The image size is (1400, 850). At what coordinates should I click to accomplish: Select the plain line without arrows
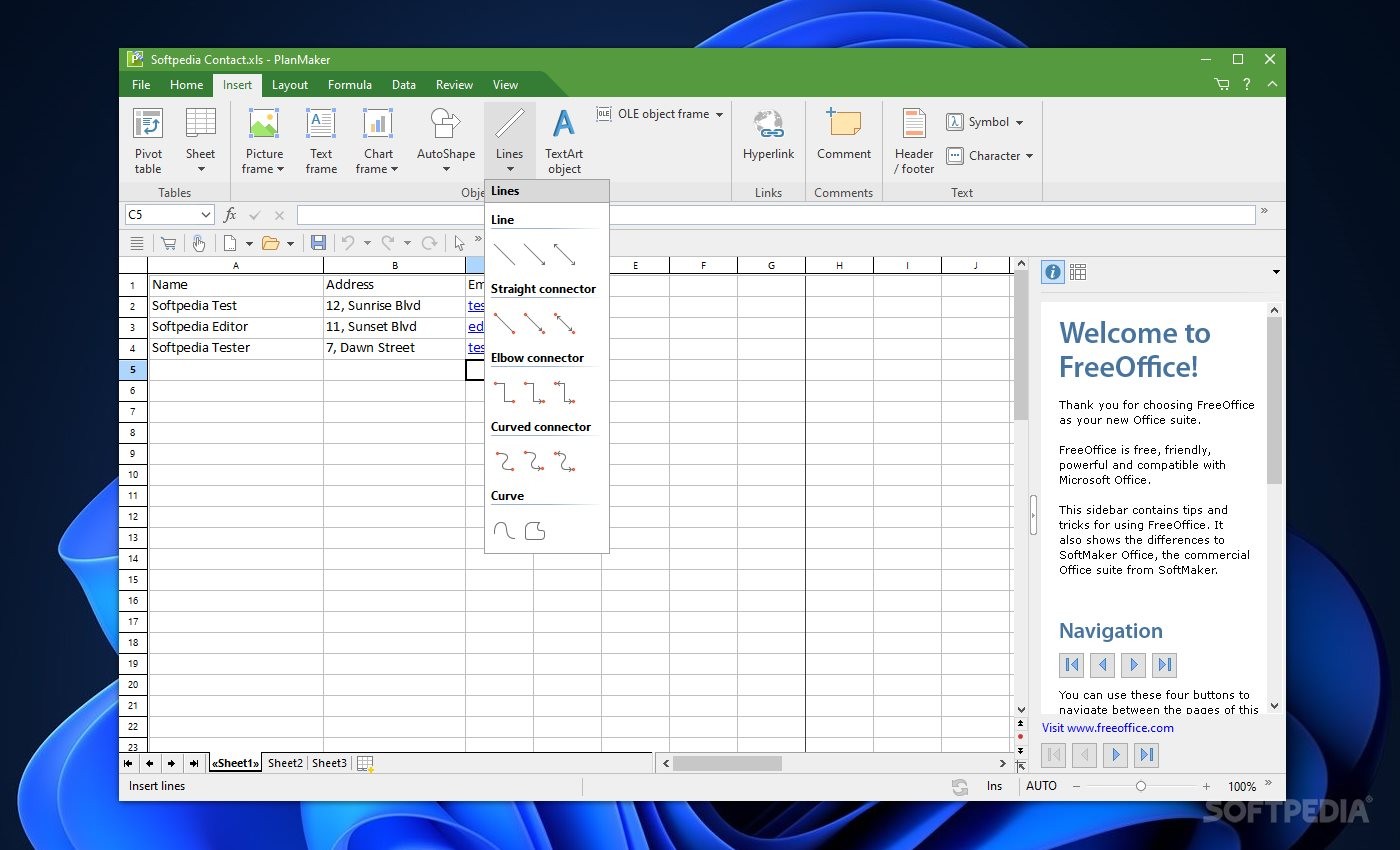tap(505, 254)
